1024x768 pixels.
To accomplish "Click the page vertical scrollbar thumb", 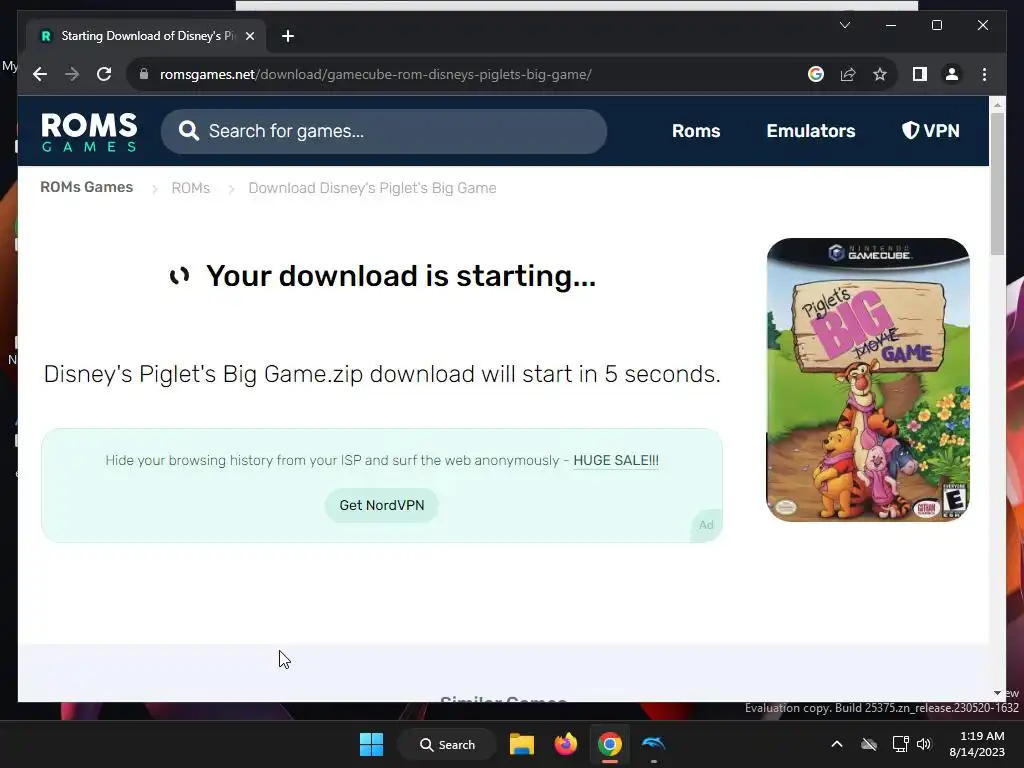I will pyautogui.click(x=997, y=183).
